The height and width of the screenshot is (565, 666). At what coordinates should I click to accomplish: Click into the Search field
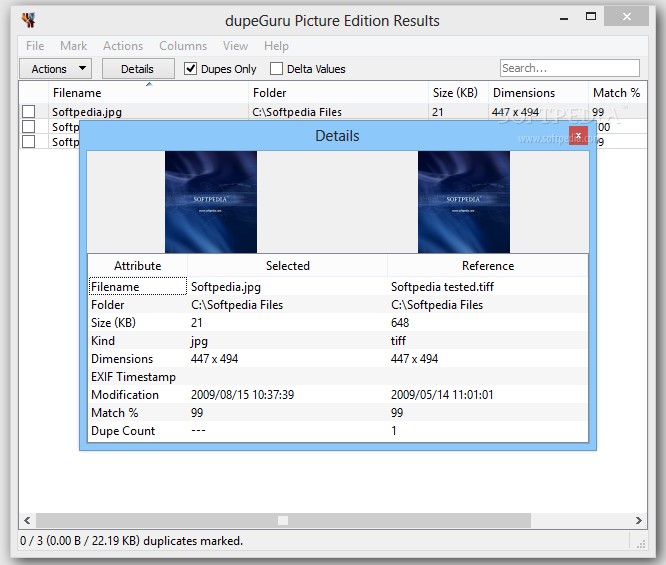point(570,68)
